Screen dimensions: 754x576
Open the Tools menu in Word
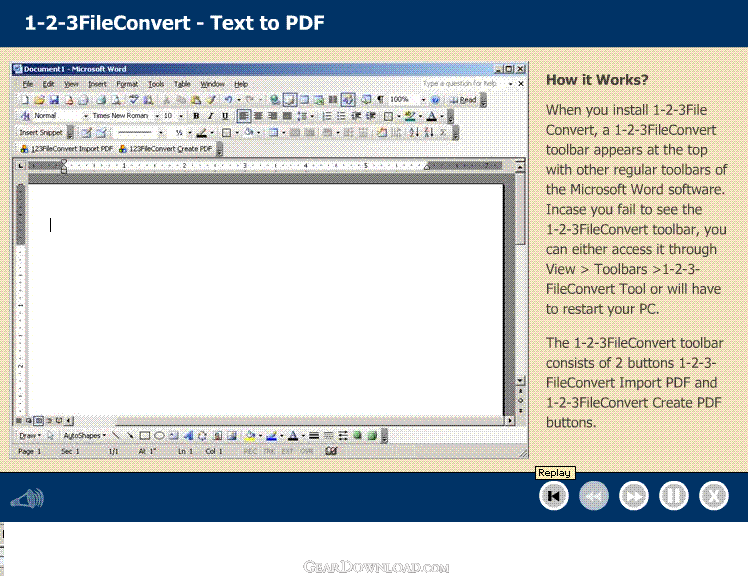[x=156, y=84]
